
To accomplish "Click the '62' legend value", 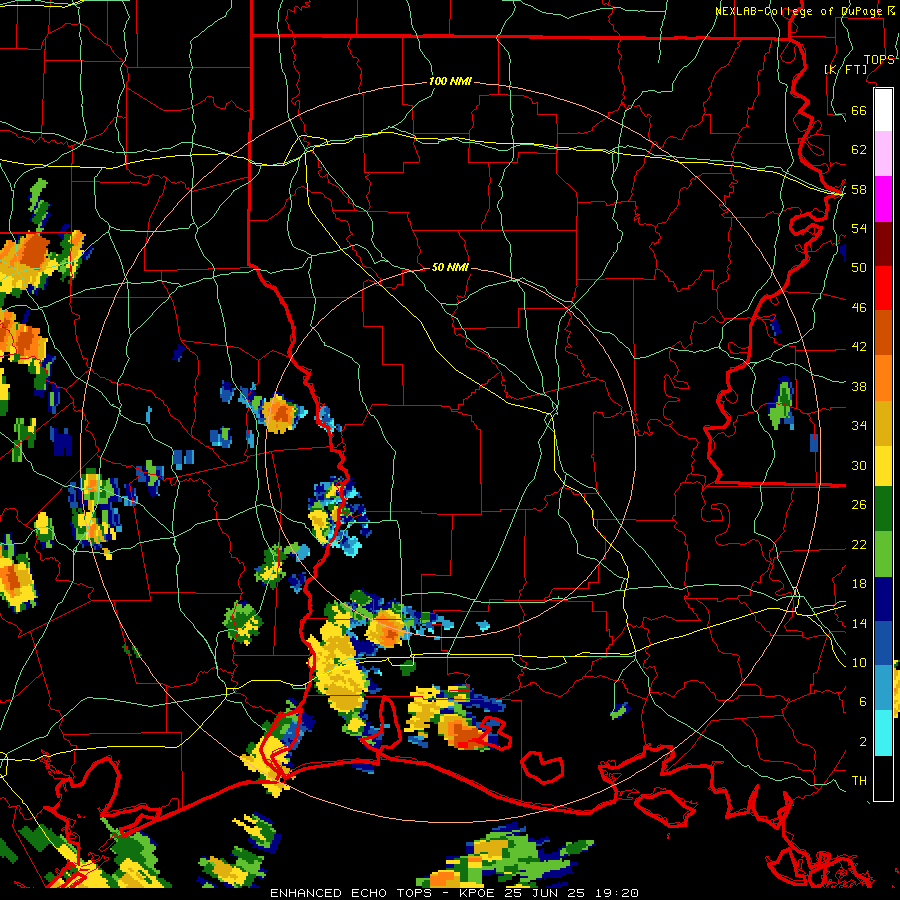I will click(x=859, y=150).
